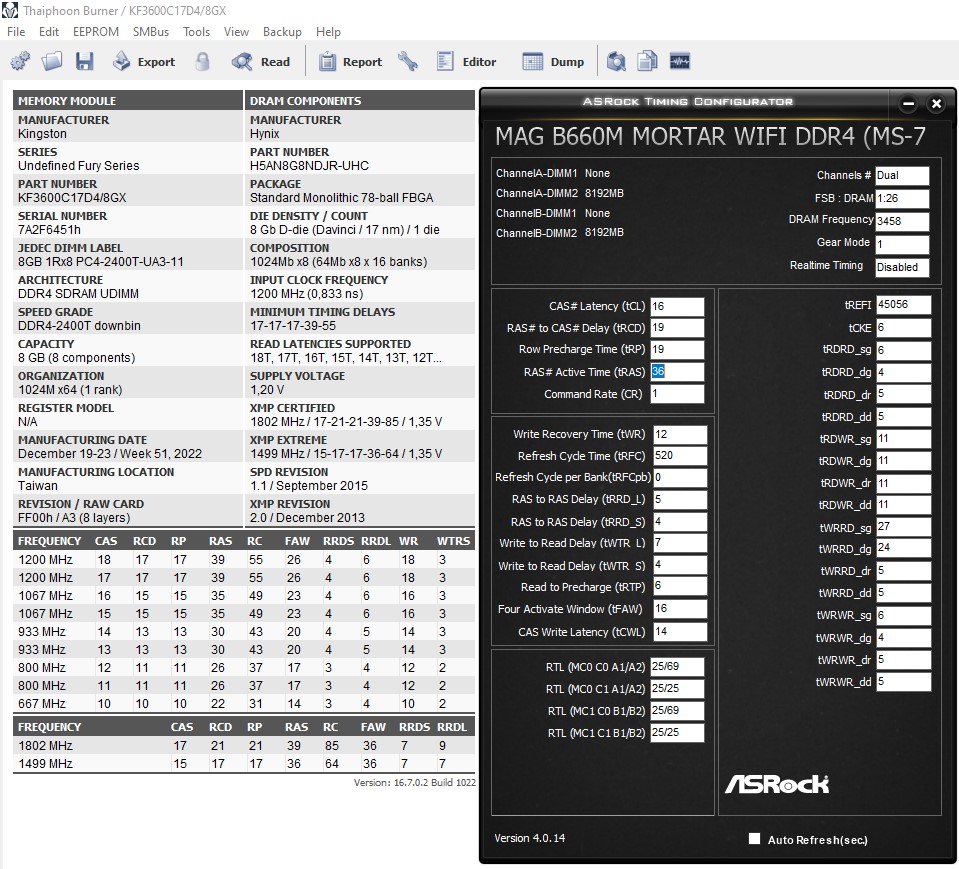Click the FSB : DRAM ratio field
This screenshot has width=959, height=869.
pyautogui.click(x=902, y=198)
